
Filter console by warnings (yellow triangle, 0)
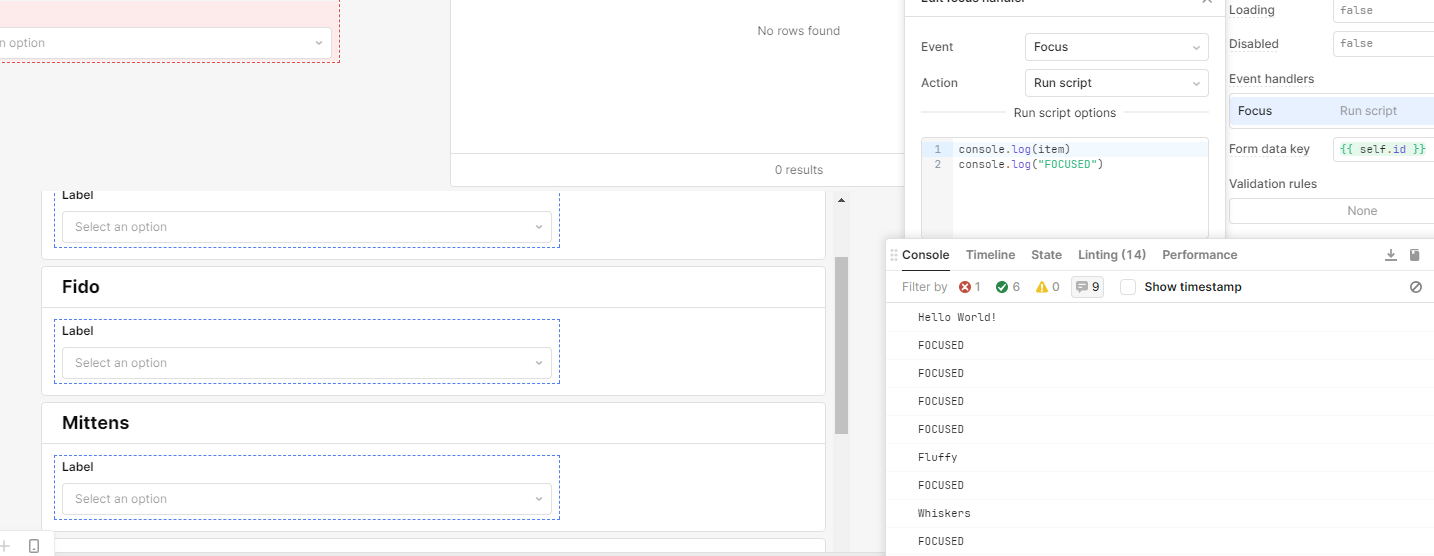point(1047,287)
